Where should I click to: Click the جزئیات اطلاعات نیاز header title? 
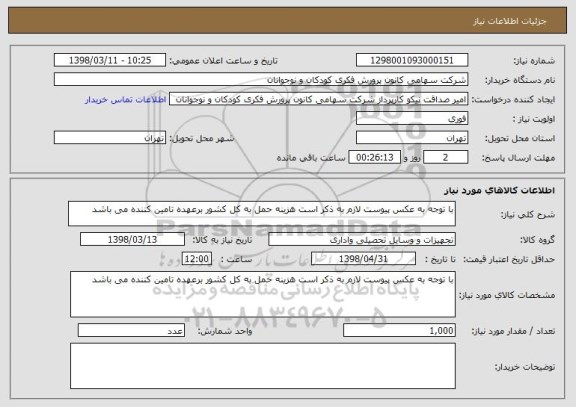pos(510,21)
